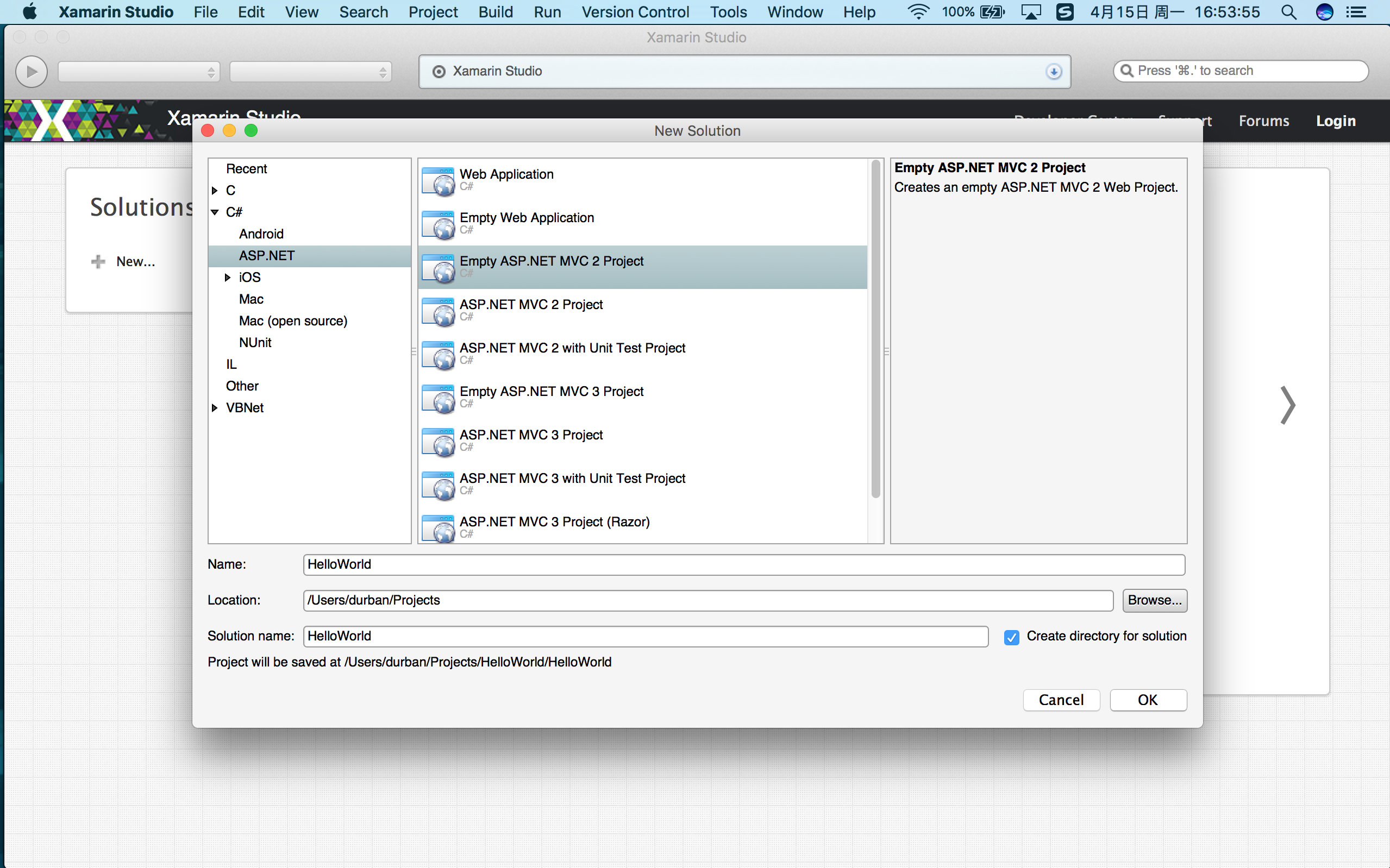Open the Version Control menu
This screenshot has width=1390, height=868.
pos(635,12)
